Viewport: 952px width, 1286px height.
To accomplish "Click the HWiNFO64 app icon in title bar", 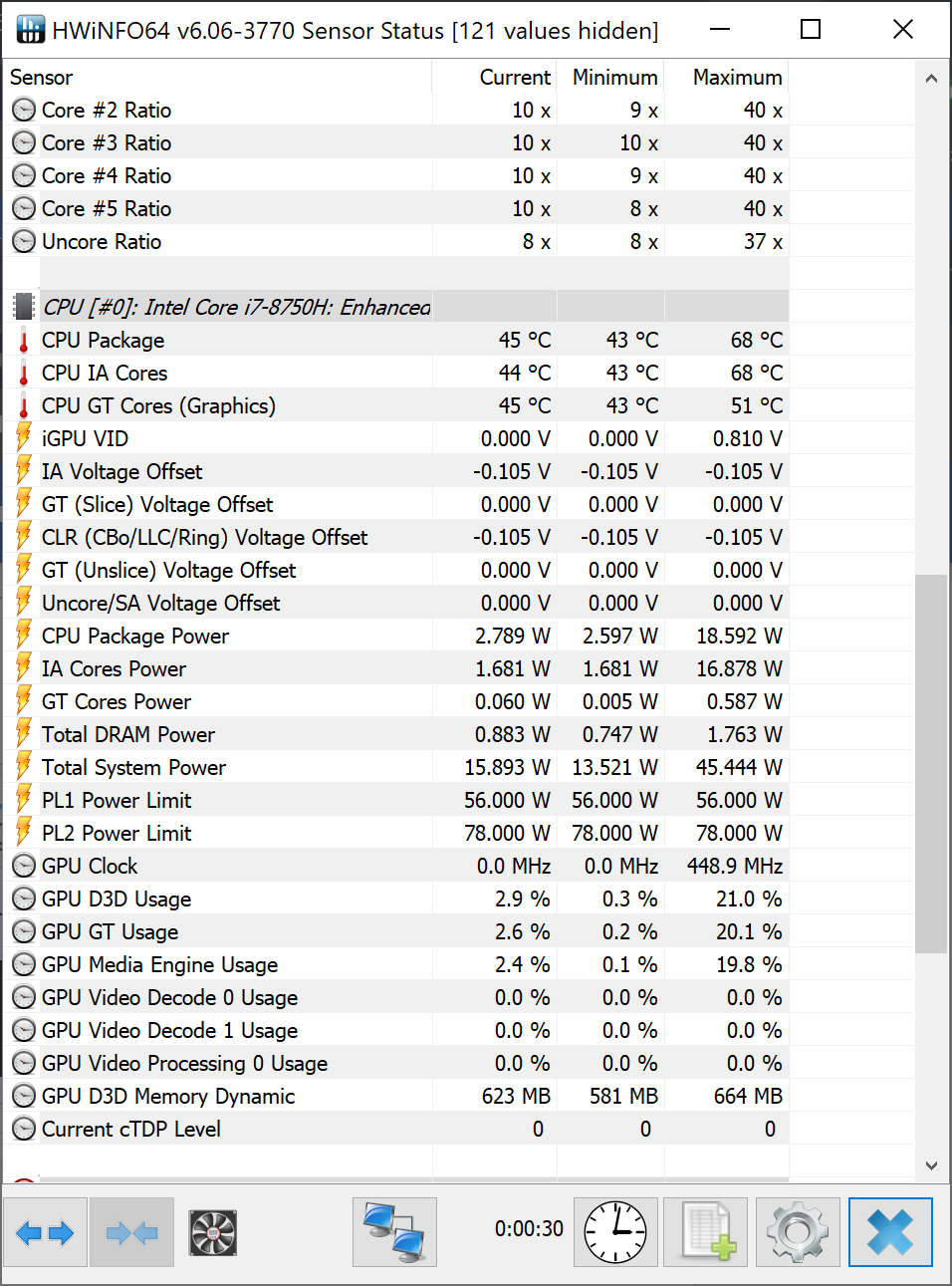I will (31, 30).
